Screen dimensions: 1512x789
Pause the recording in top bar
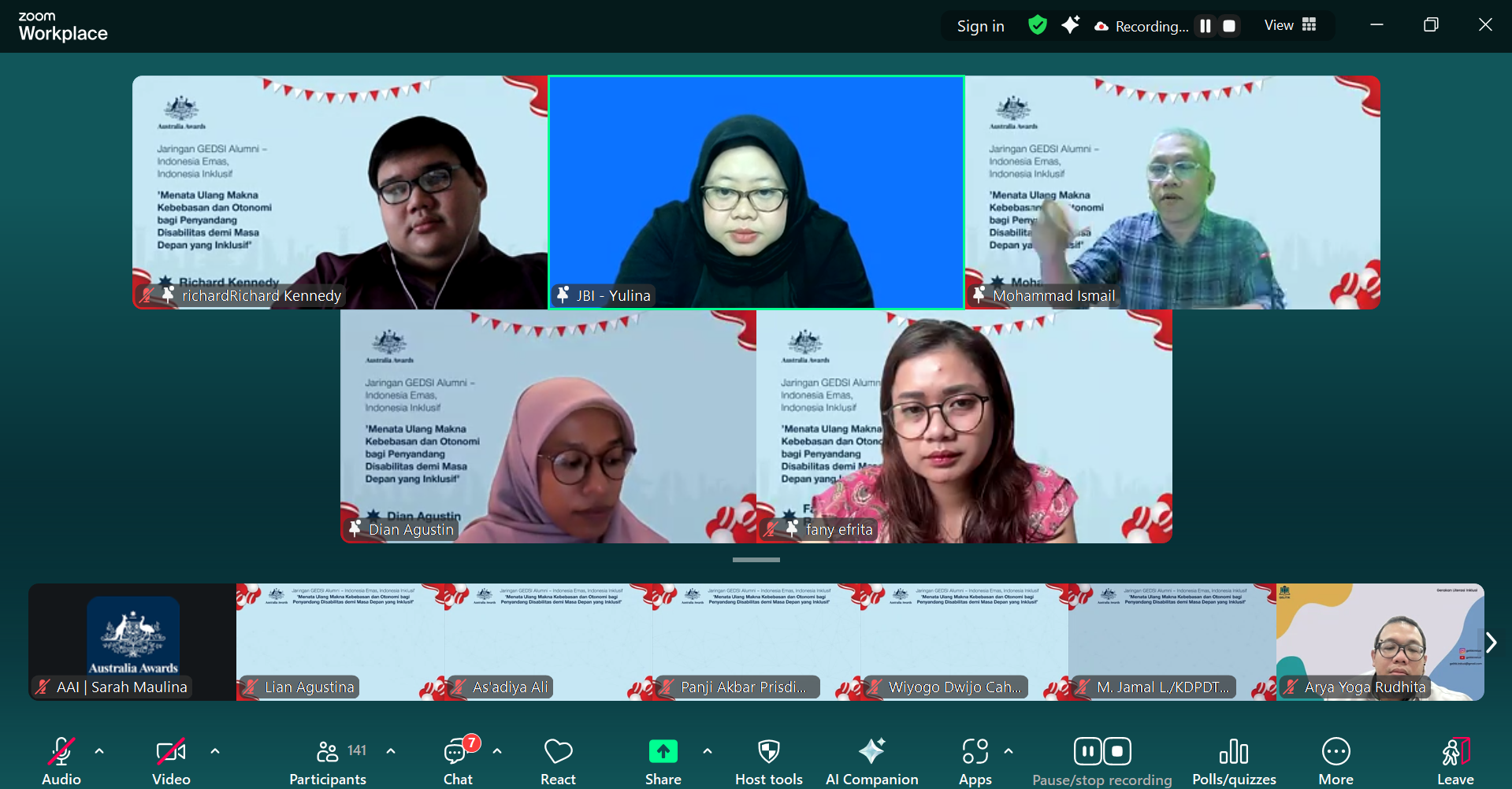coord(1205,26)
